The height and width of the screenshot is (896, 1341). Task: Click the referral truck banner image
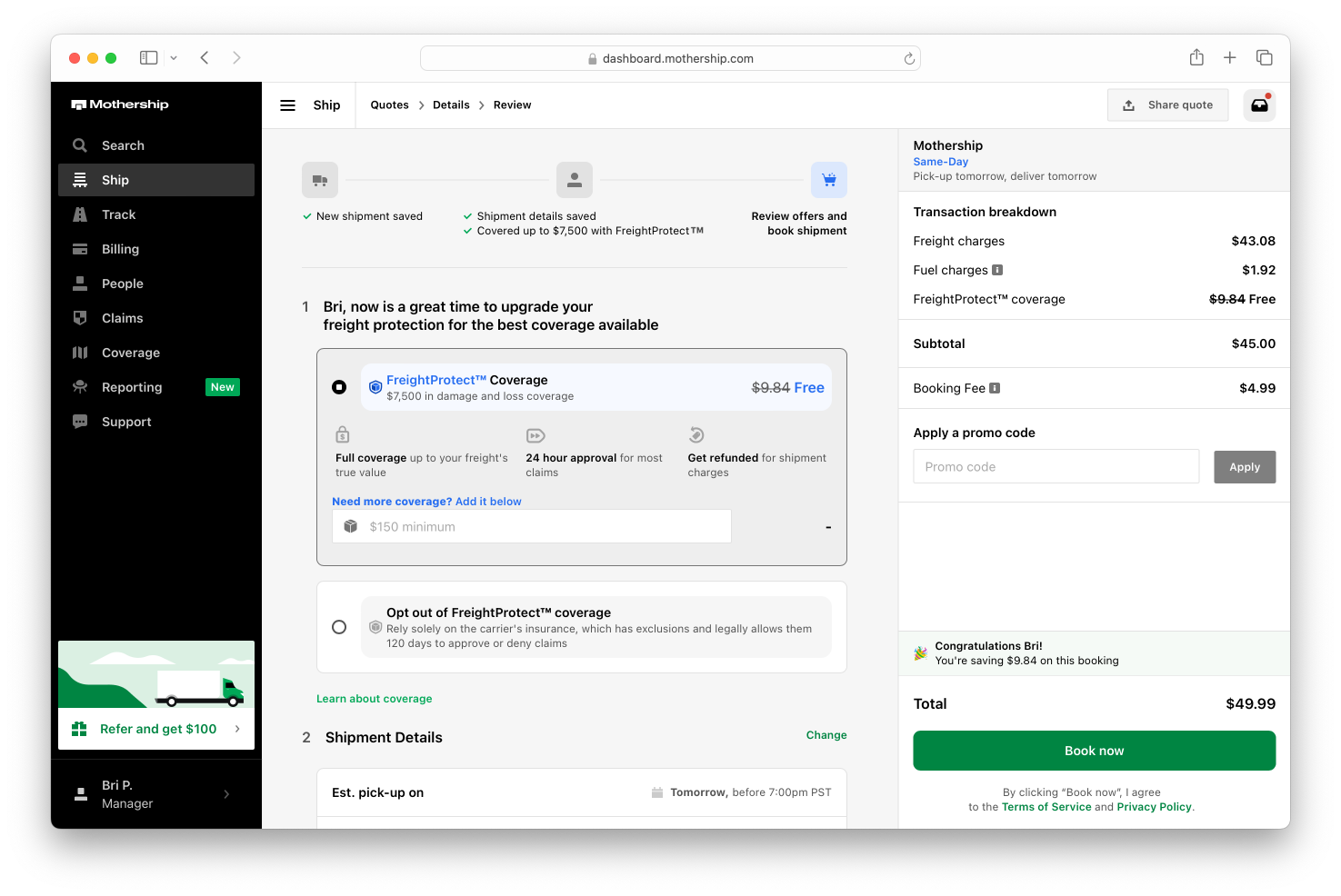156,674
